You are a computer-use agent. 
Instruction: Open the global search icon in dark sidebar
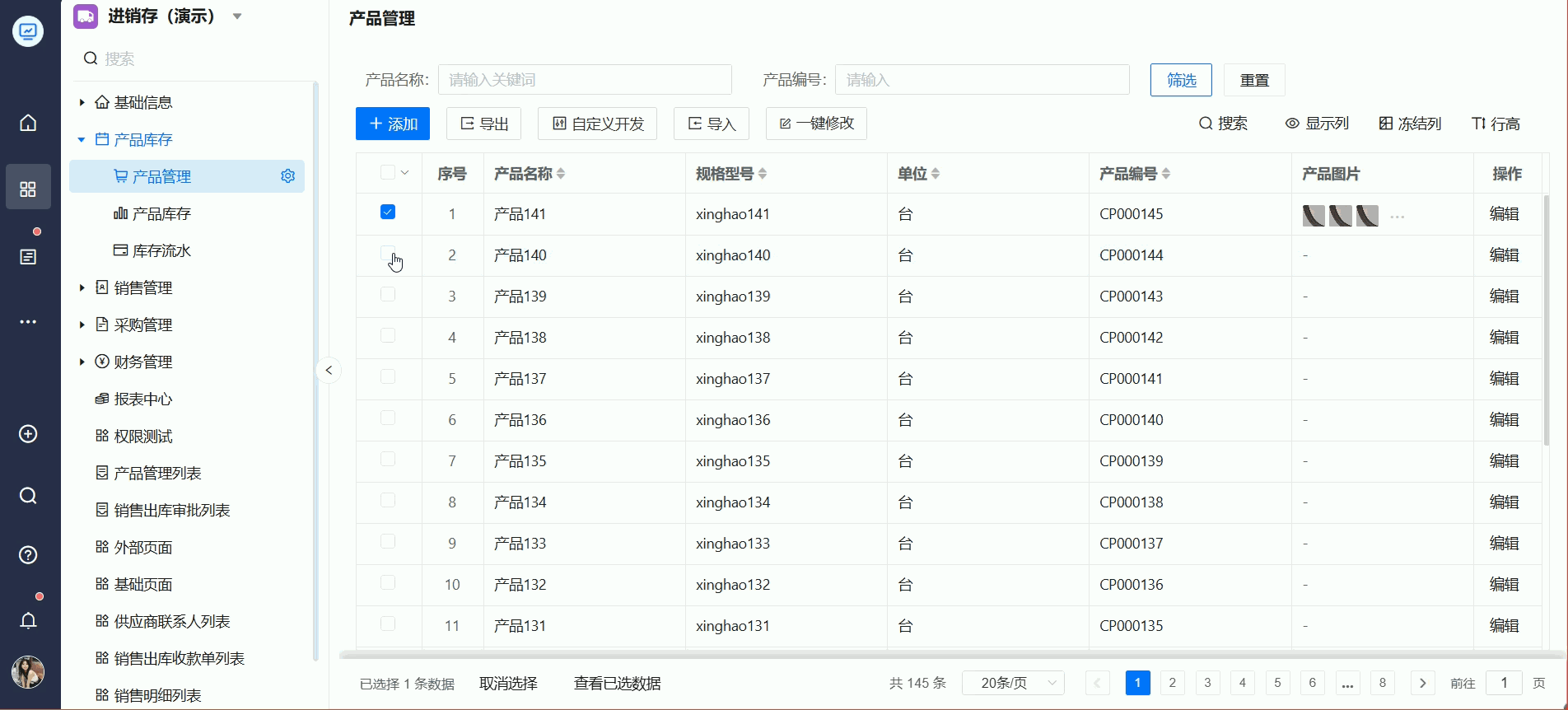(x=28, y=496)
